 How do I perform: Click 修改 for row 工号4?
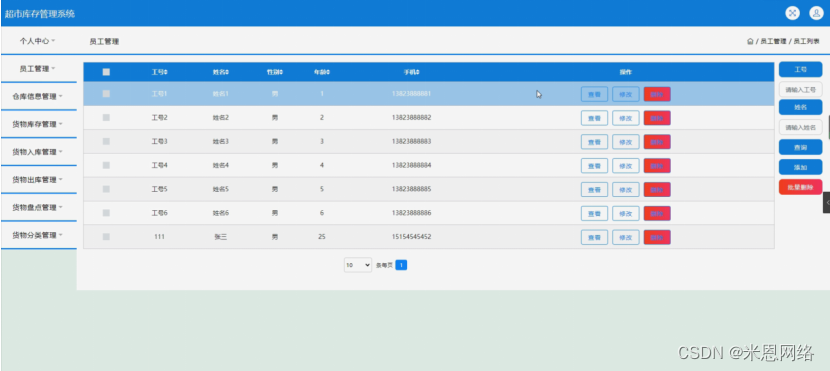(x=626, y=166)
